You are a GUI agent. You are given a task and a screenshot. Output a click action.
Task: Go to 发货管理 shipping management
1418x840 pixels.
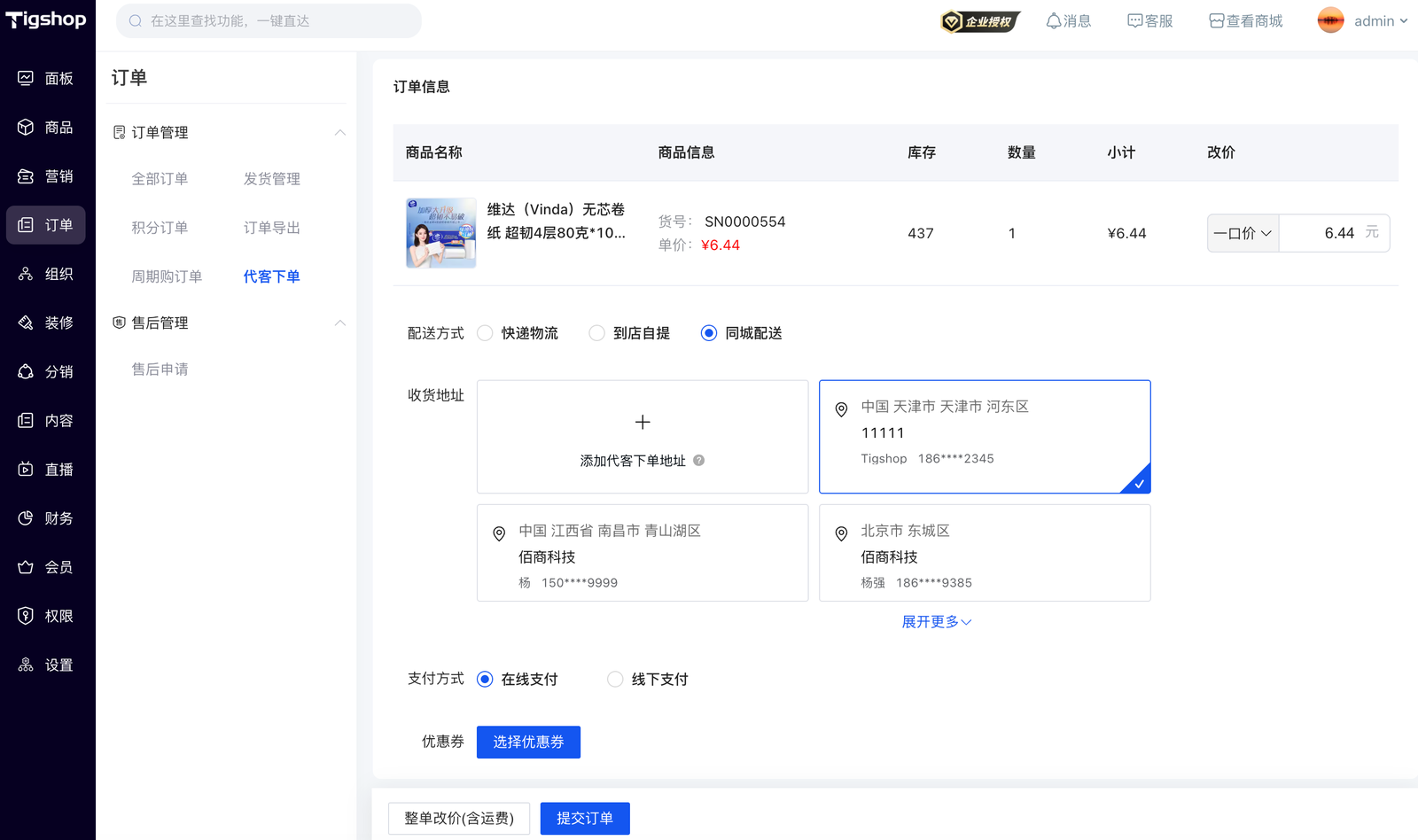tap(271, 179)
